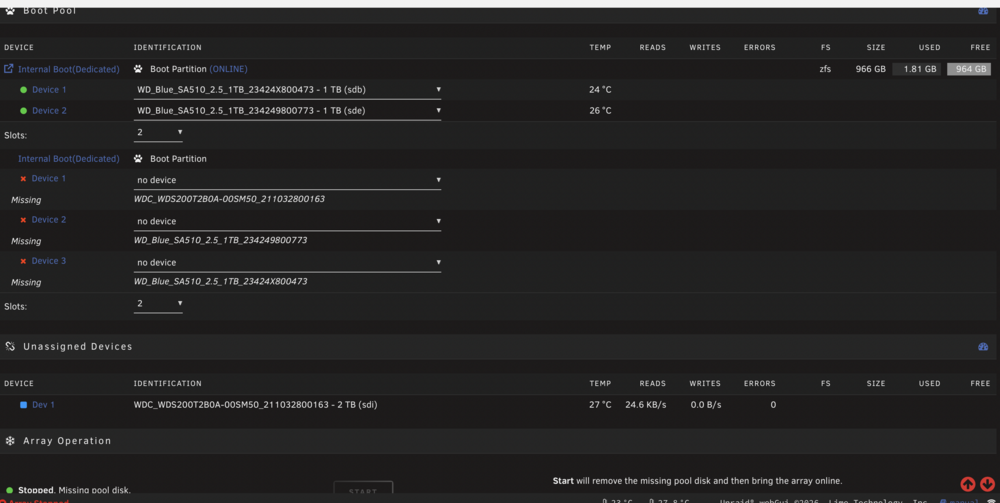Click the 0.0 B/s writes value
The image size is (1000, 503).
tap(706, 405)
